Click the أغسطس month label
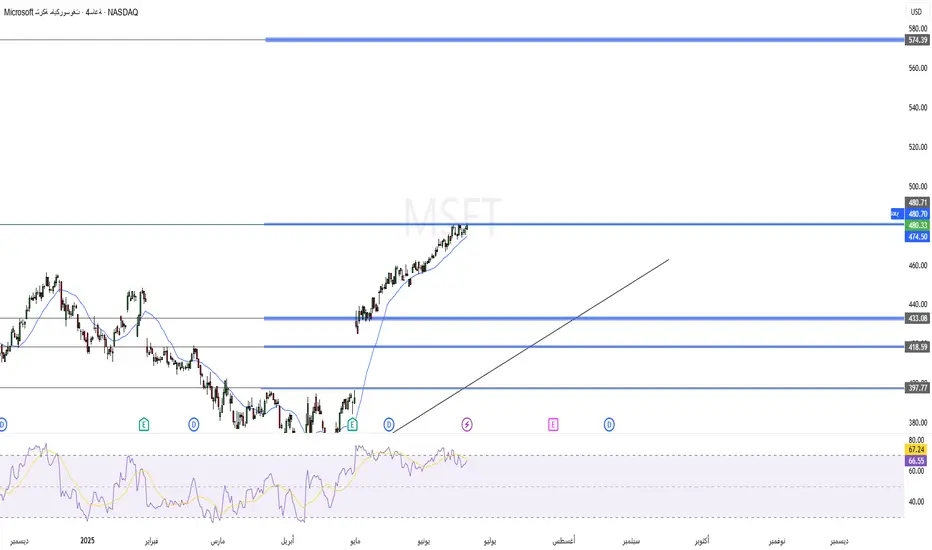Image resolution: width=932 pixels, height=550 pixels. 563,541
